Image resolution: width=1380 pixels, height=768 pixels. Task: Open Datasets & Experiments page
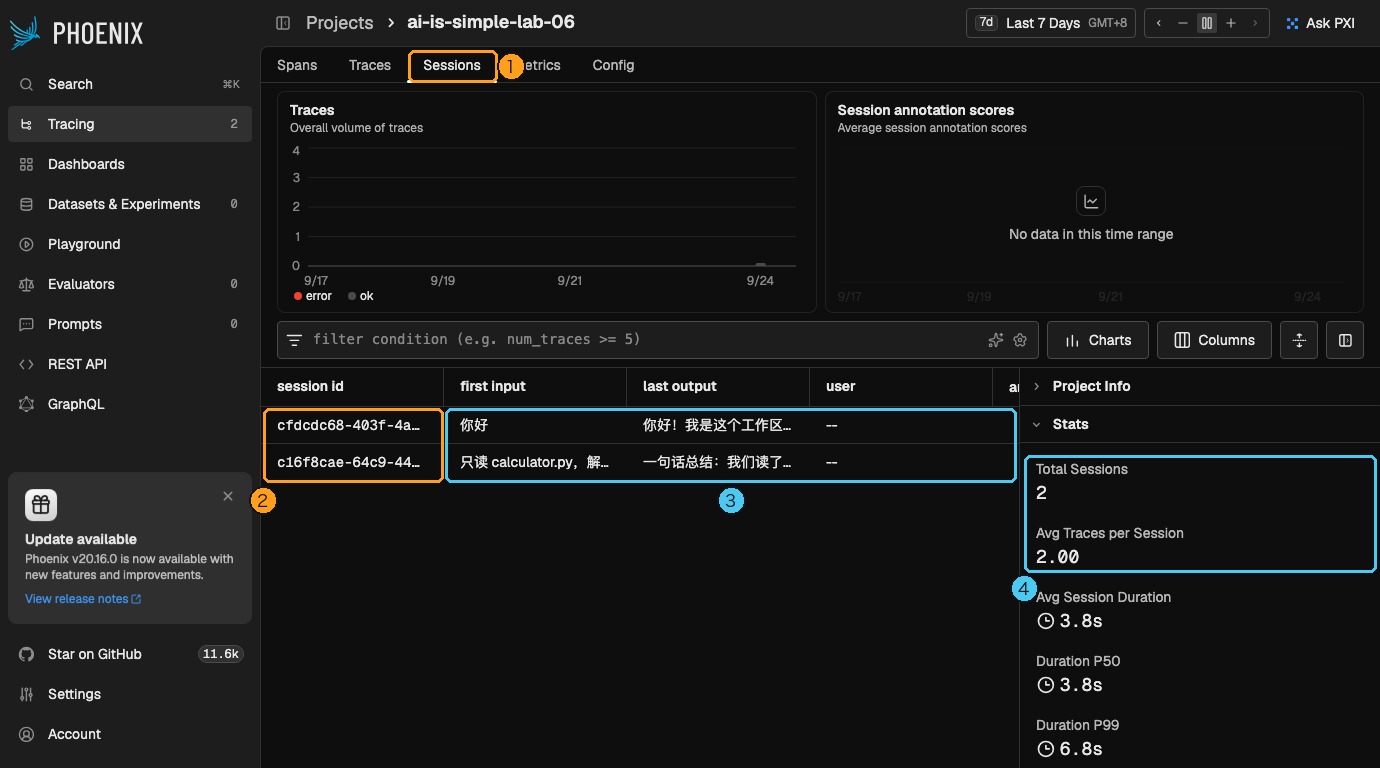click(x=130, y=204)
